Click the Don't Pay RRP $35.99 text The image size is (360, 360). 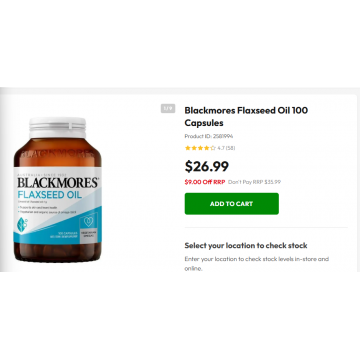point(254,182)
